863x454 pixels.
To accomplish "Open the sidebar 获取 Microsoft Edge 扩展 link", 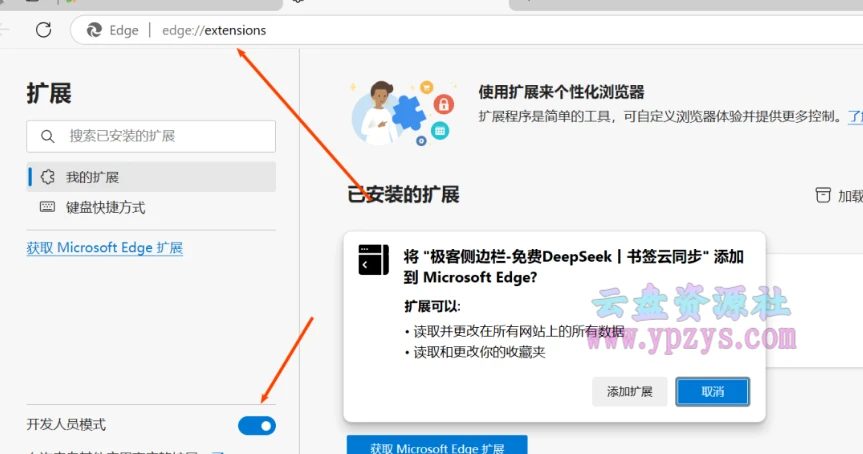I will click(x=105, y=248).
